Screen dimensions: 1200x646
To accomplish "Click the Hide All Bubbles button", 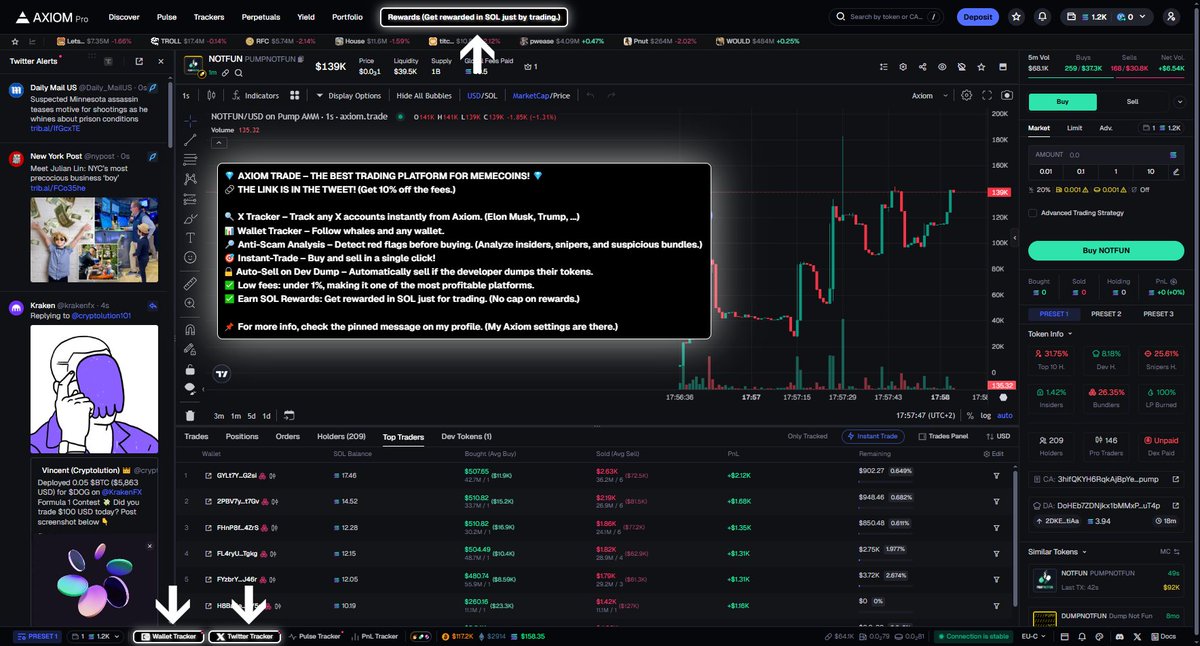I will pyautogui.click(x=424, y=95).
